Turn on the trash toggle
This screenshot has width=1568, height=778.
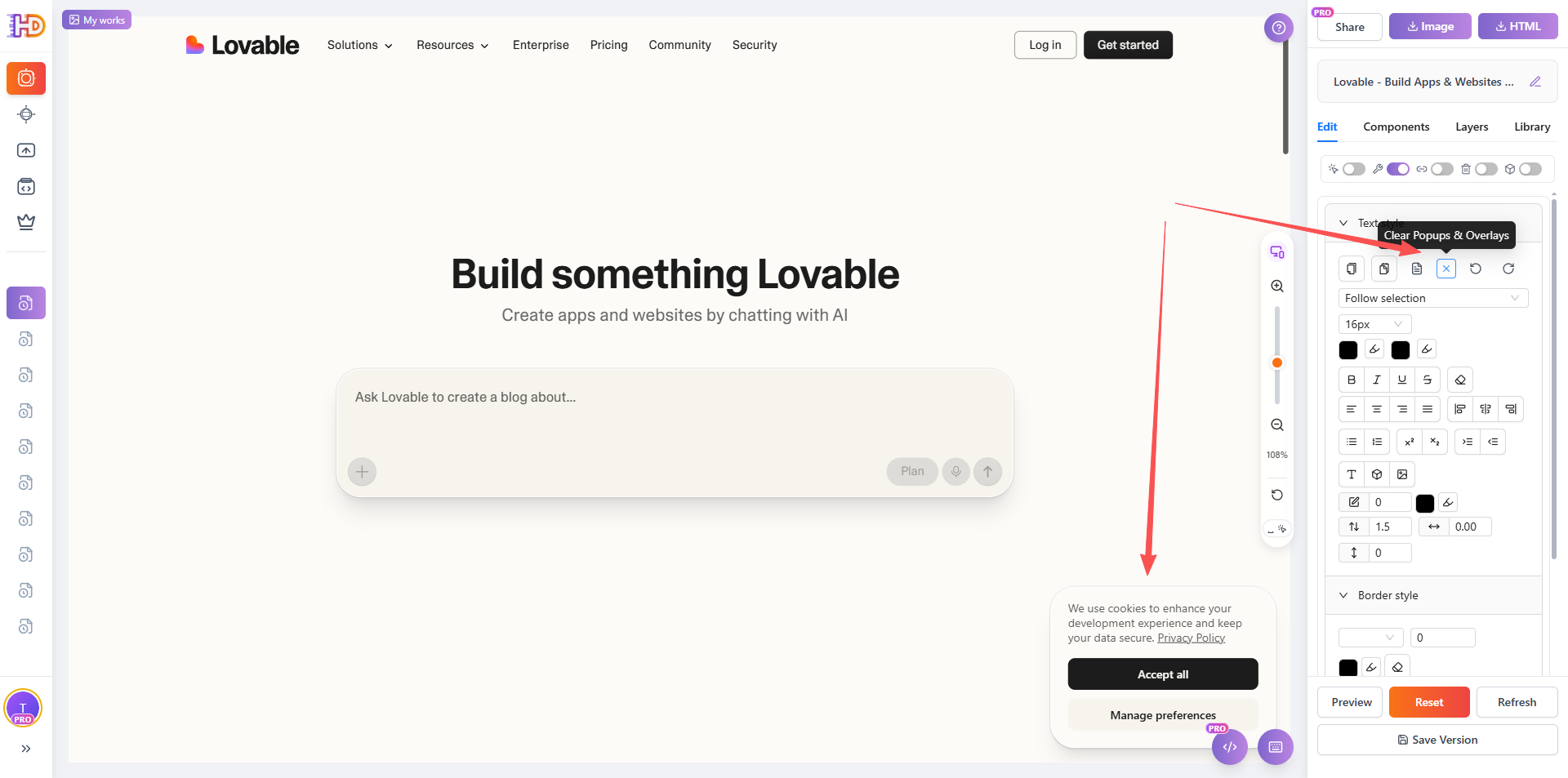tap(1486, 169)
